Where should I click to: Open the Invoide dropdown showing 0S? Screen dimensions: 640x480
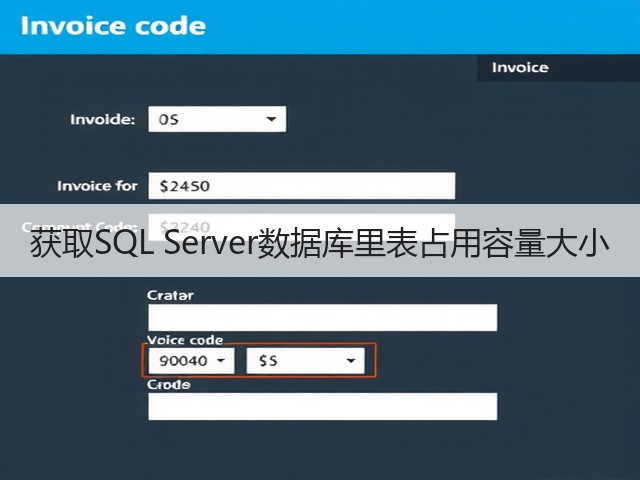pyautogui.click(x=217, y=119)
